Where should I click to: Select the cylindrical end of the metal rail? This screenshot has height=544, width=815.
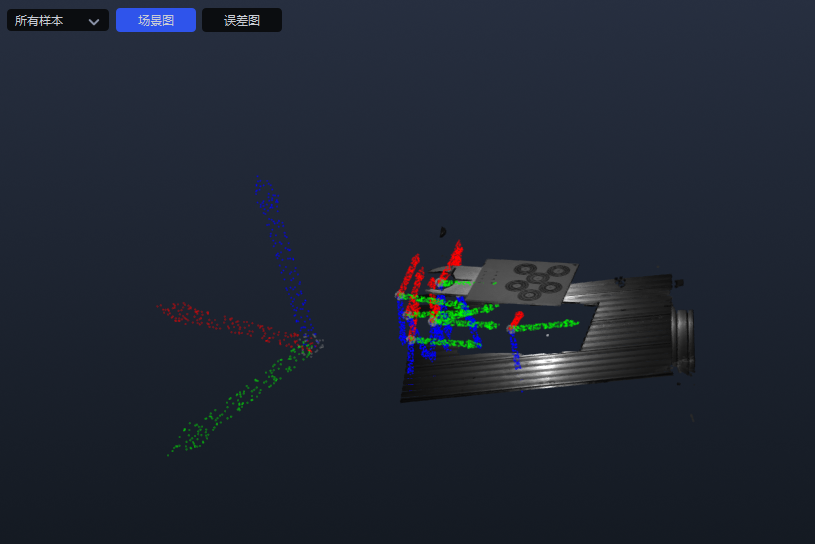[683, 343]
